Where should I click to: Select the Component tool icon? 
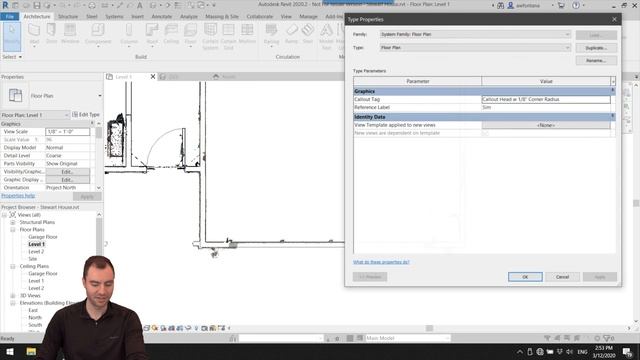click(x=98, y=30)
